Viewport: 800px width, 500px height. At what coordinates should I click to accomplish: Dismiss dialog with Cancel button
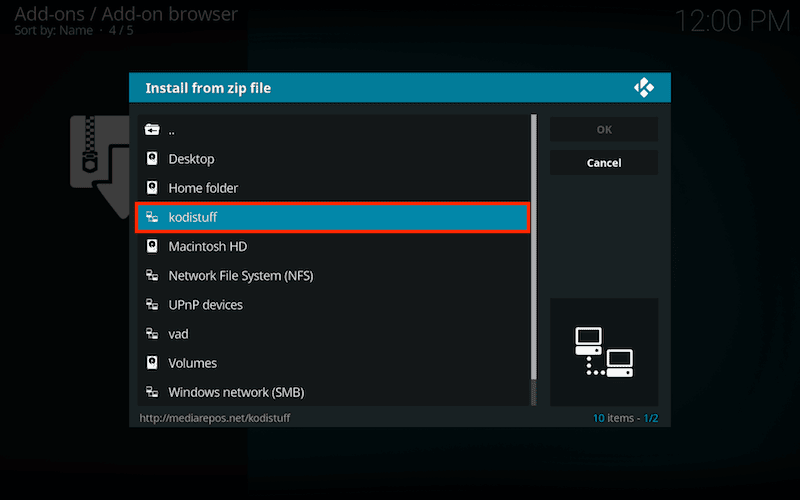coord(604,163)
